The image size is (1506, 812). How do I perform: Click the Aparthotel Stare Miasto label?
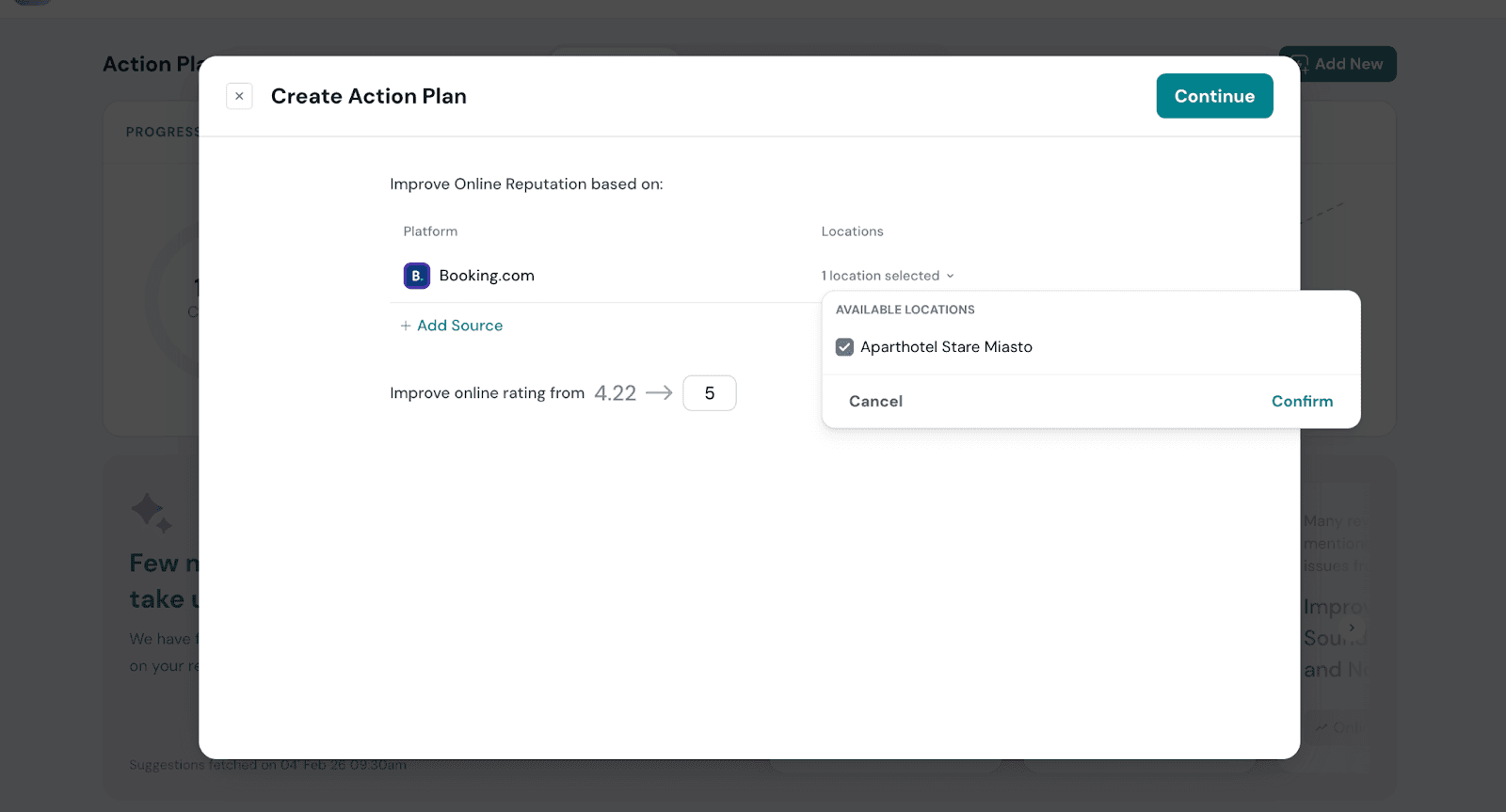click(946, 347)
